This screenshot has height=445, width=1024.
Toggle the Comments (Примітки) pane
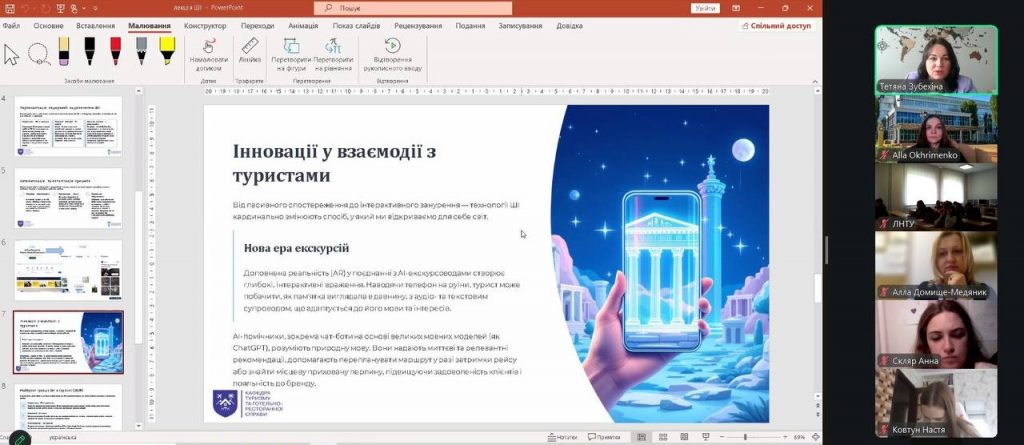coord(604,437)
